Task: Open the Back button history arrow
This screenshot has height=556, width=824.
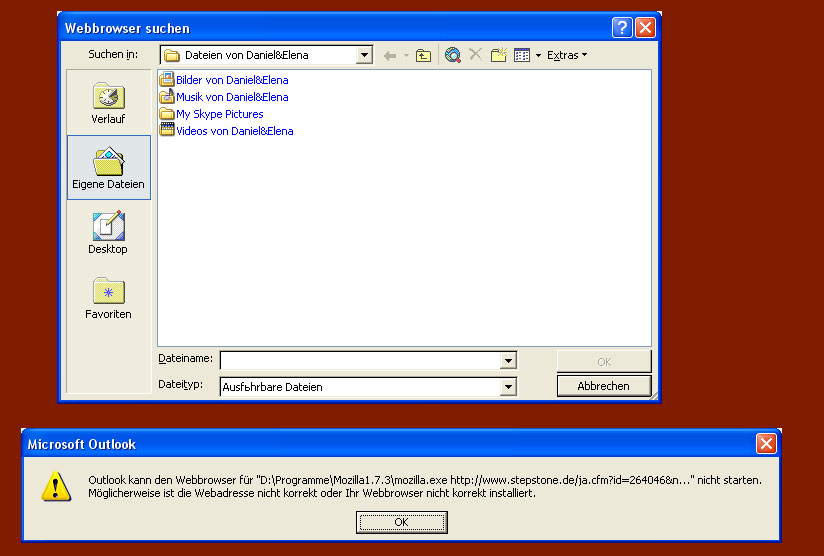Action: tap(406, 55)
